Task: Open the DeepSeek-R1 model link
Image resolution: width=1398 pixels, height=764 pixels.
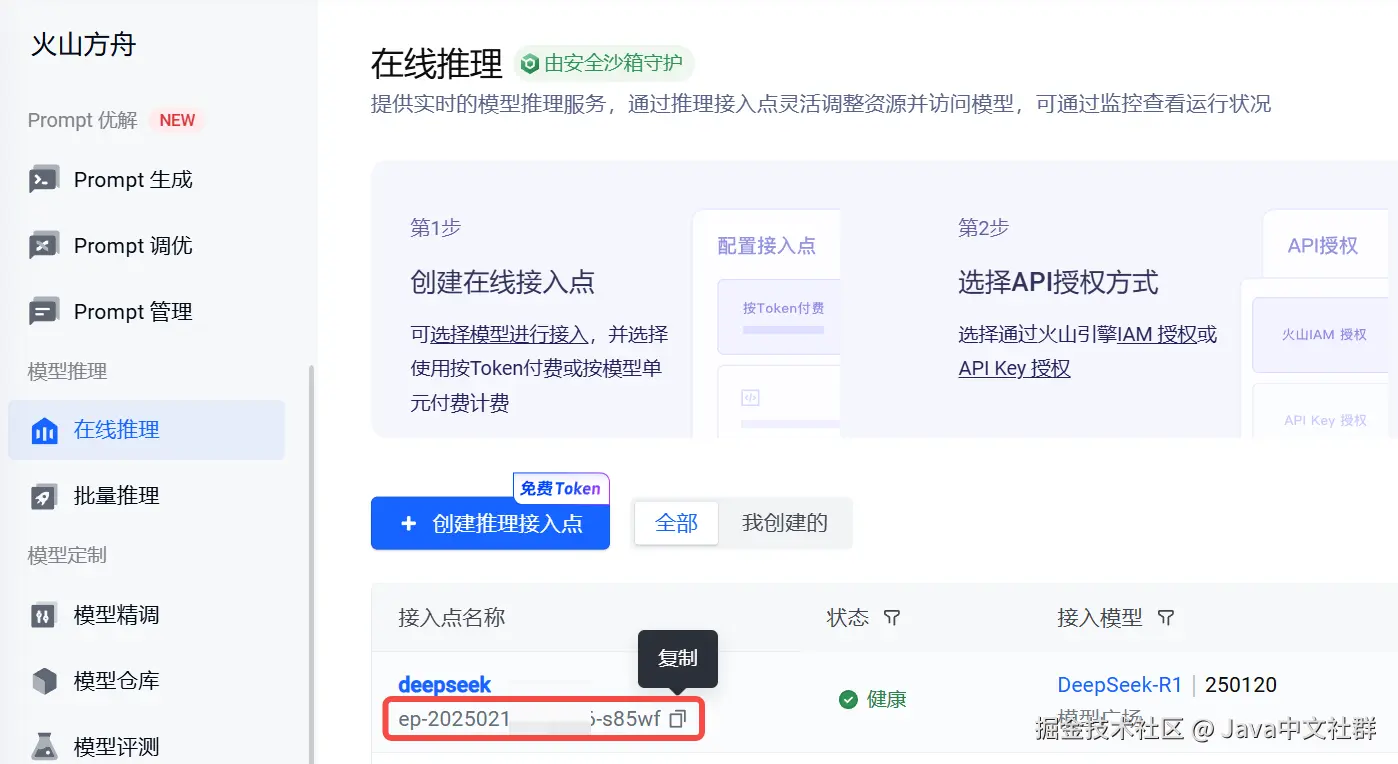Action: [1120, 685]
